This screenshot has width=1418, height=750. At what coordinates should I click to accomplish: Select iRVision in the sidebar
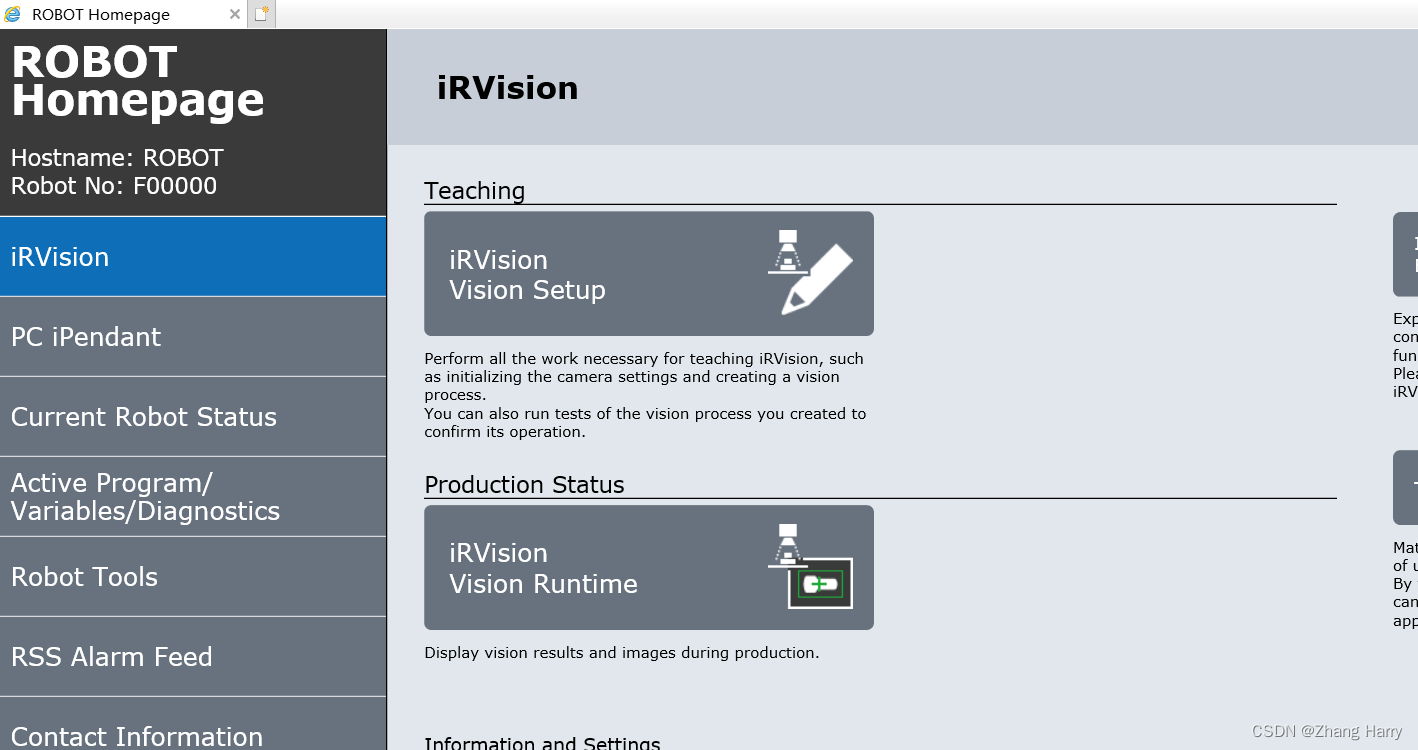(x=193, y=257)
